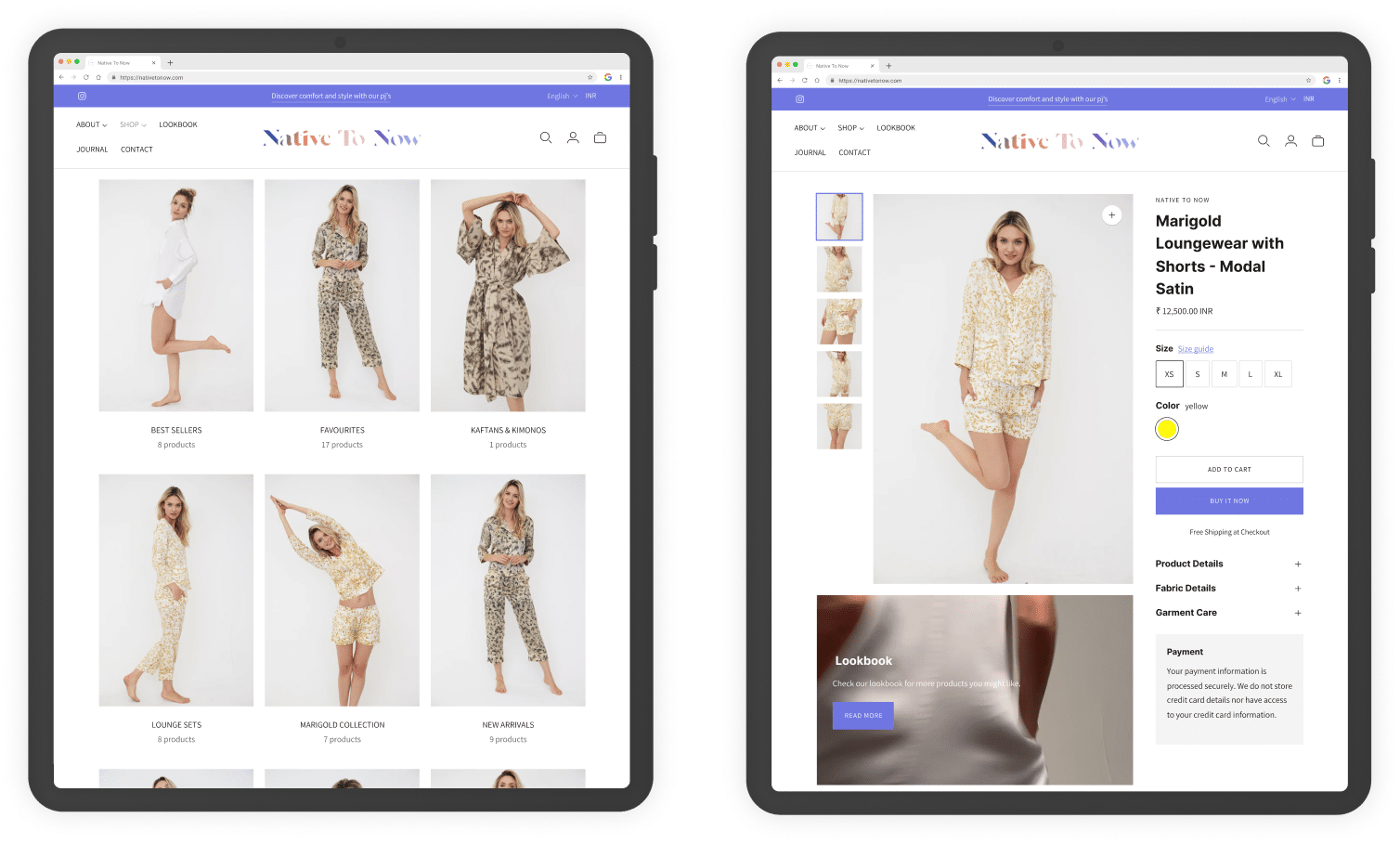Select size XL option
This screenshot has width=1400, height=844.
(1278, 374)
